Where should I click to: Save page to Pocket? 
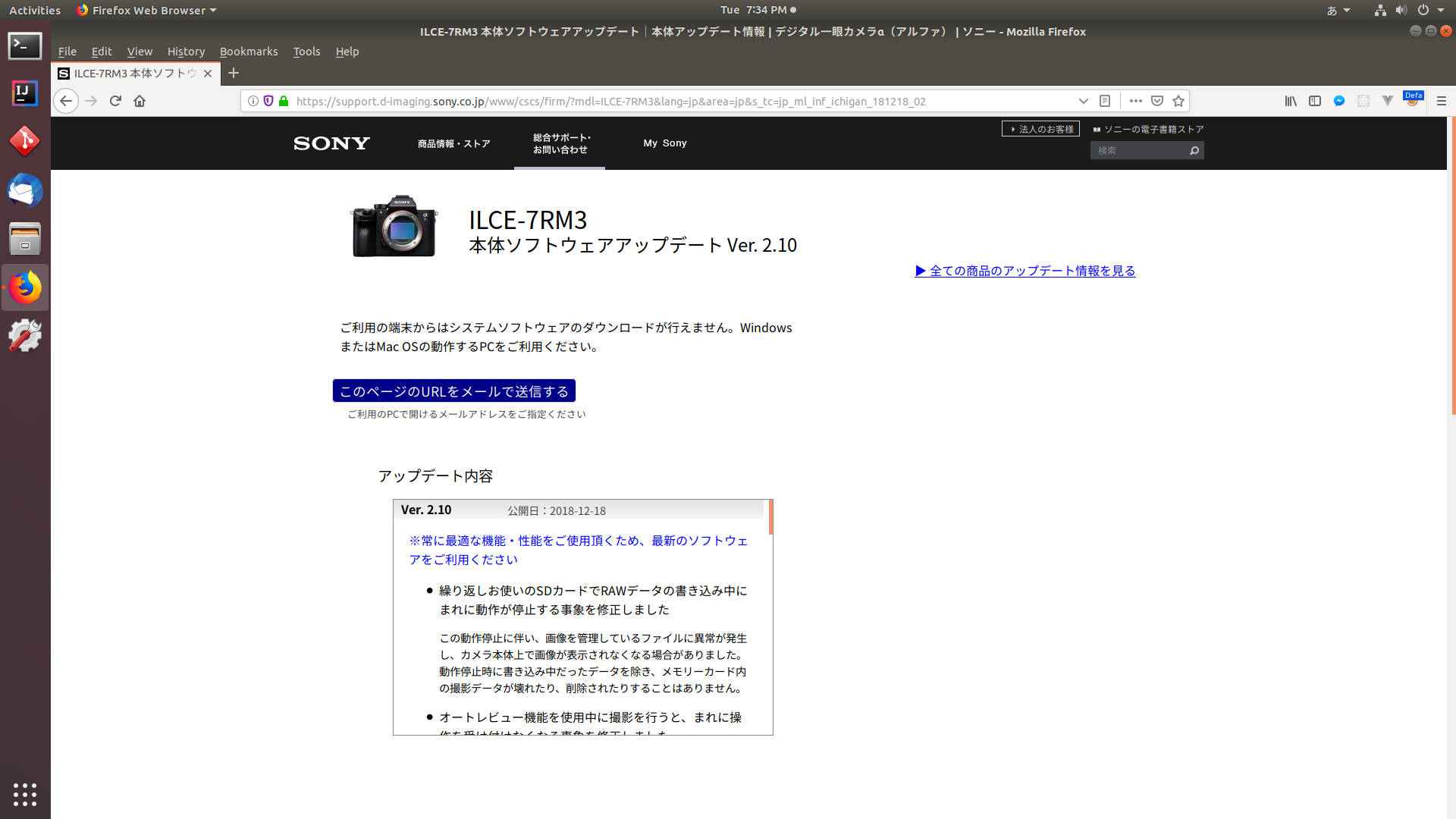(x=1157, y=101)
